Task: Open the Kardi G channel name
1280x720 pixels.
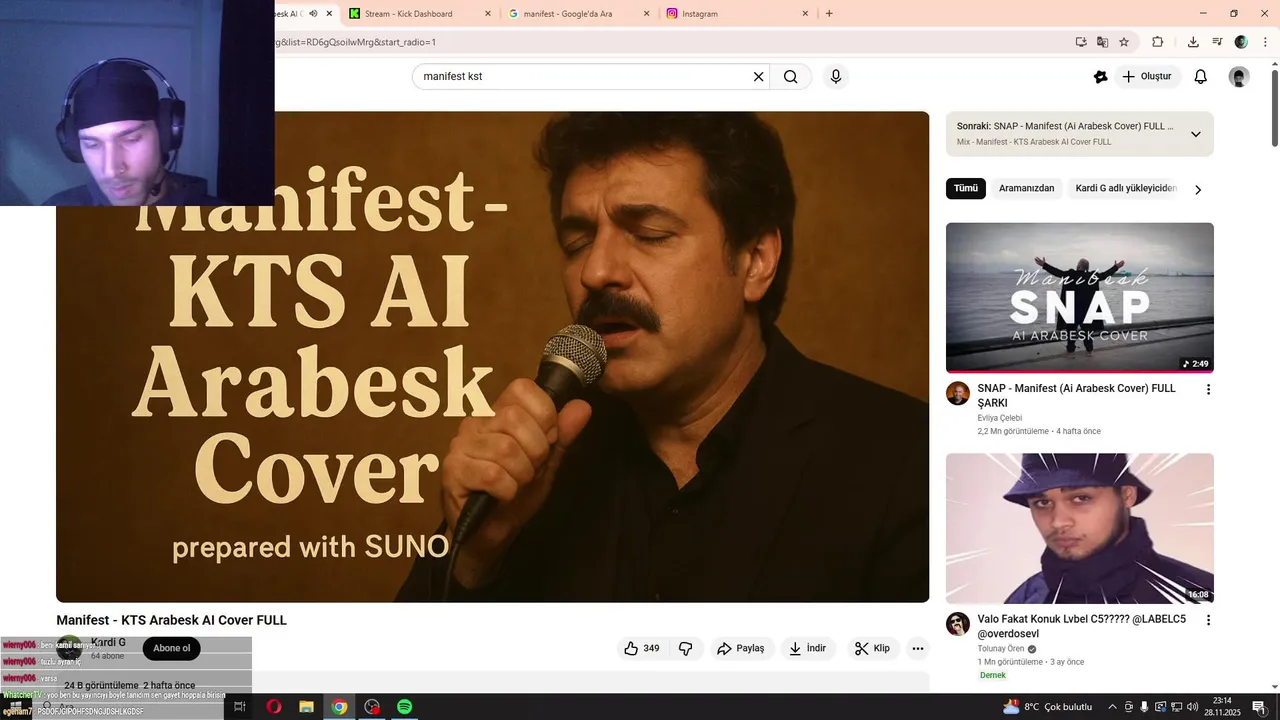Action: [x=108, y=642]
